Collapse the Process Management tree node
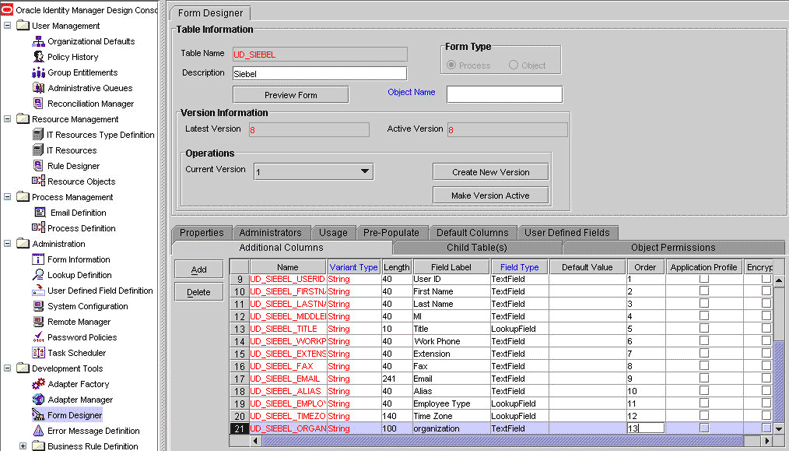 click(x=8, y=197)
